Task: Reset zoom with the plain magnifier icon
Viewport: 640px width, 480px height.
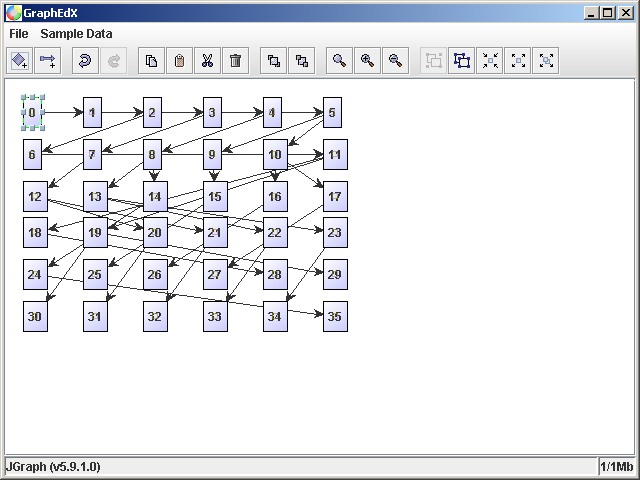Action: tap(339, 60)
